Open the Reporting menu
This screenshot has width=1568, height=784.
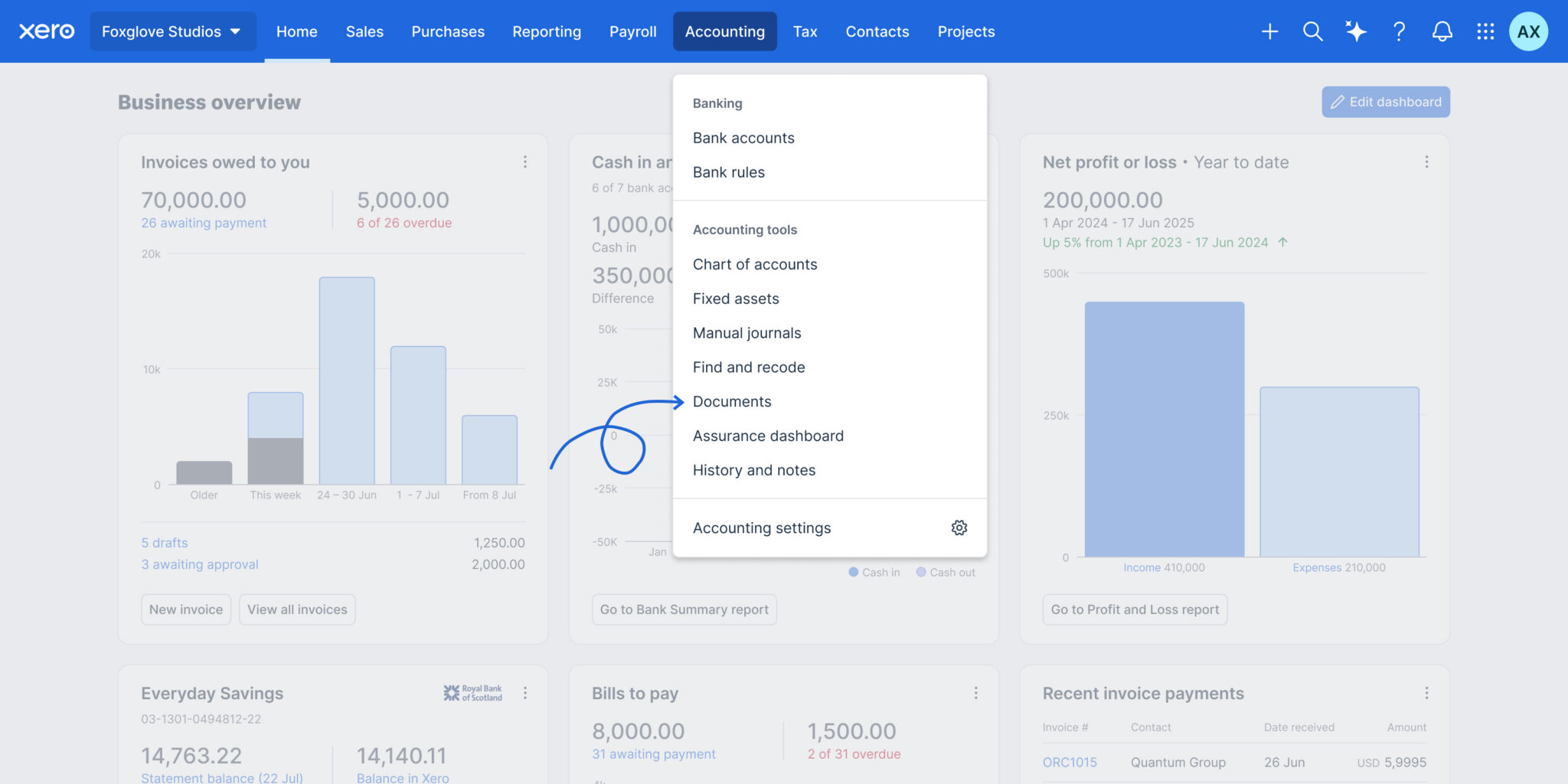547,31
